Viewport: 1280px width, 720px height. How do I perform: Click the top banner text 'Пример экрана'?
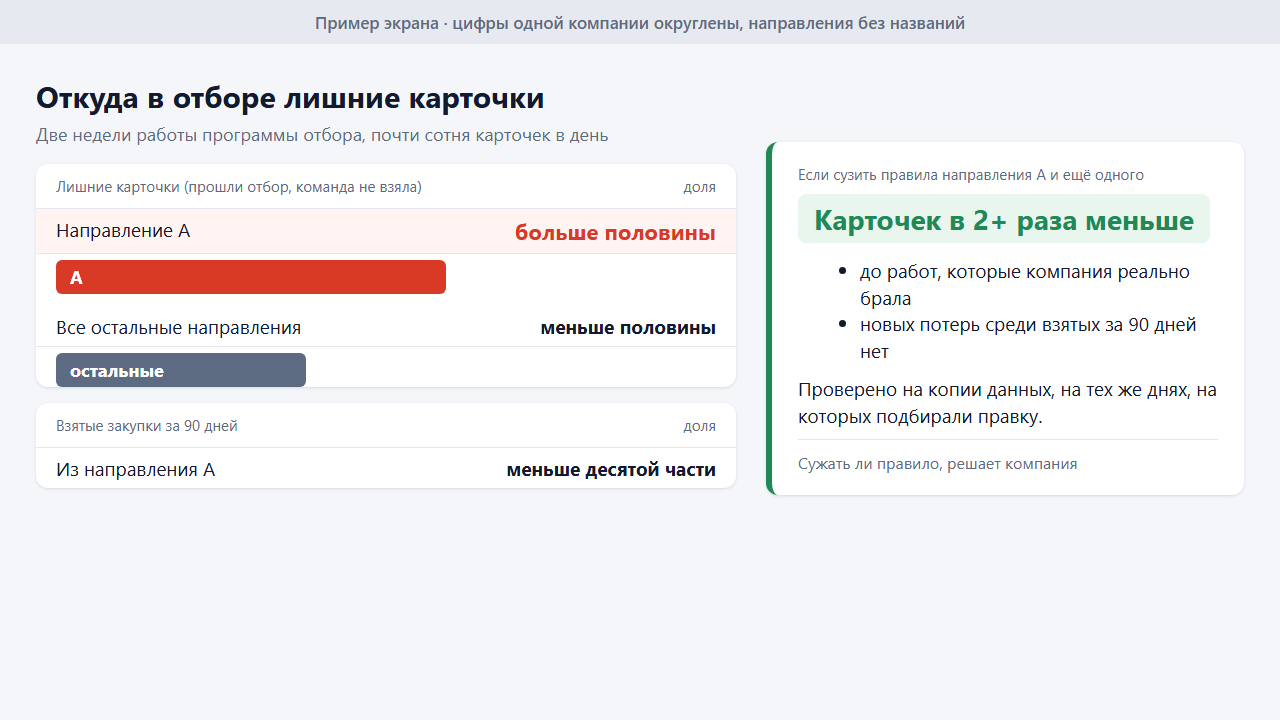coord(377,23)
